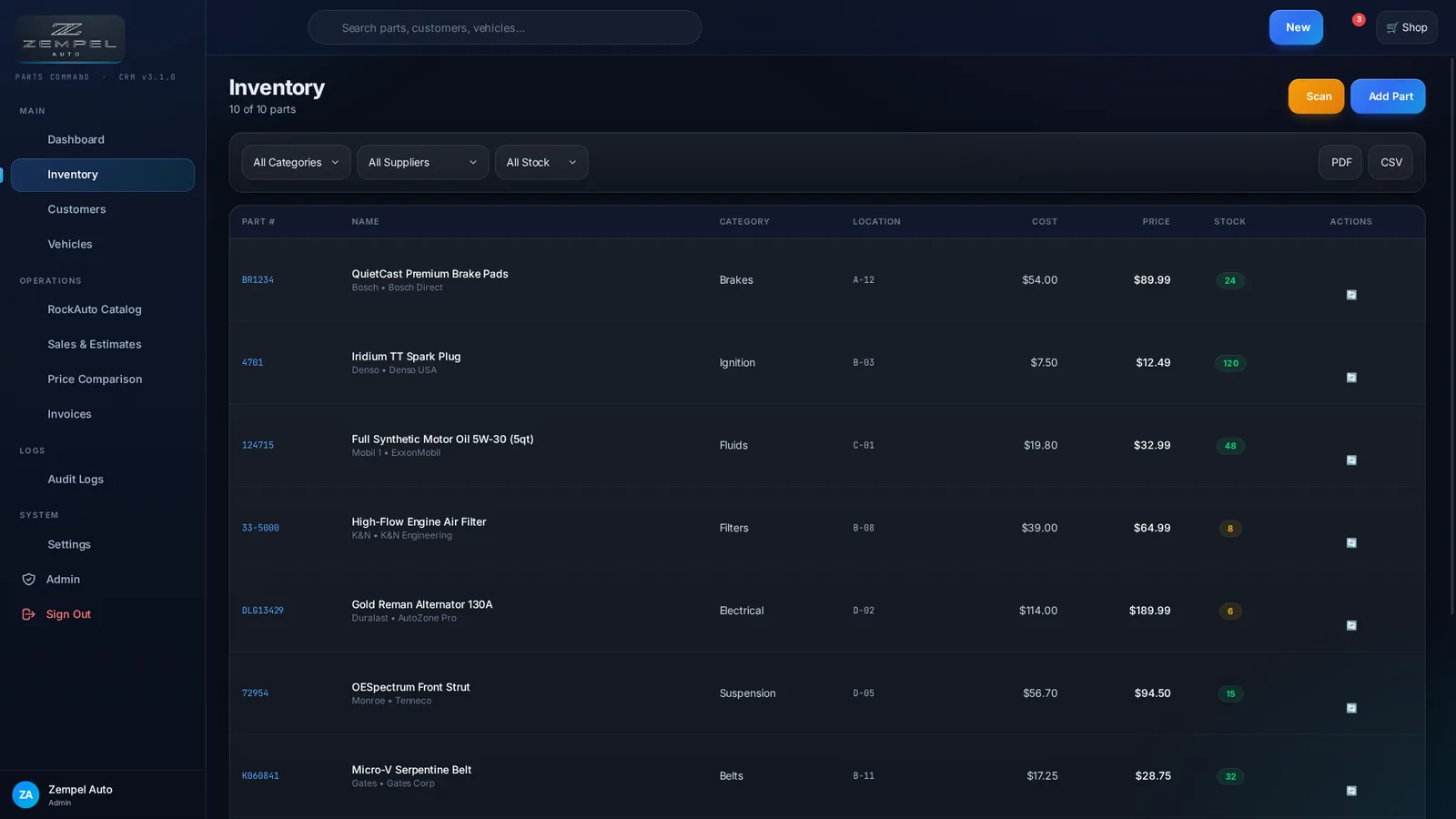Open the RockAuto Catalog
This screenshot has width=1456, height=819.
pos(102,309)
